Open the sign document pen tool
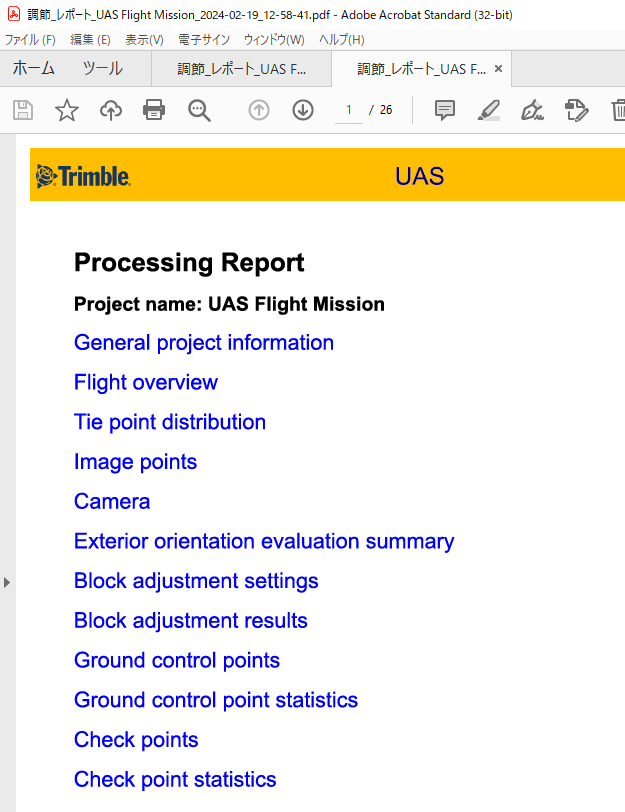The image size is (625, 812). [532, 110]
